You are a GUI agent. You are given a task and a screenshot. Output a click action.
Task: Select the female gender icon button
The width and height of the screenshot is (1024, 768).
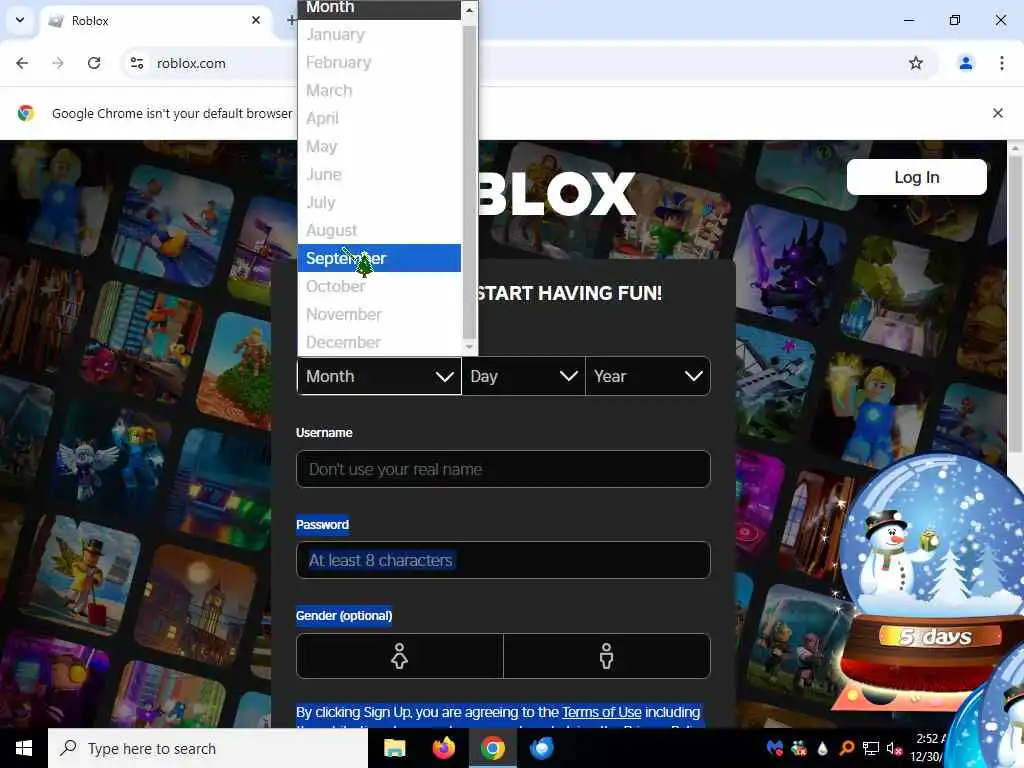pos(400,656)
